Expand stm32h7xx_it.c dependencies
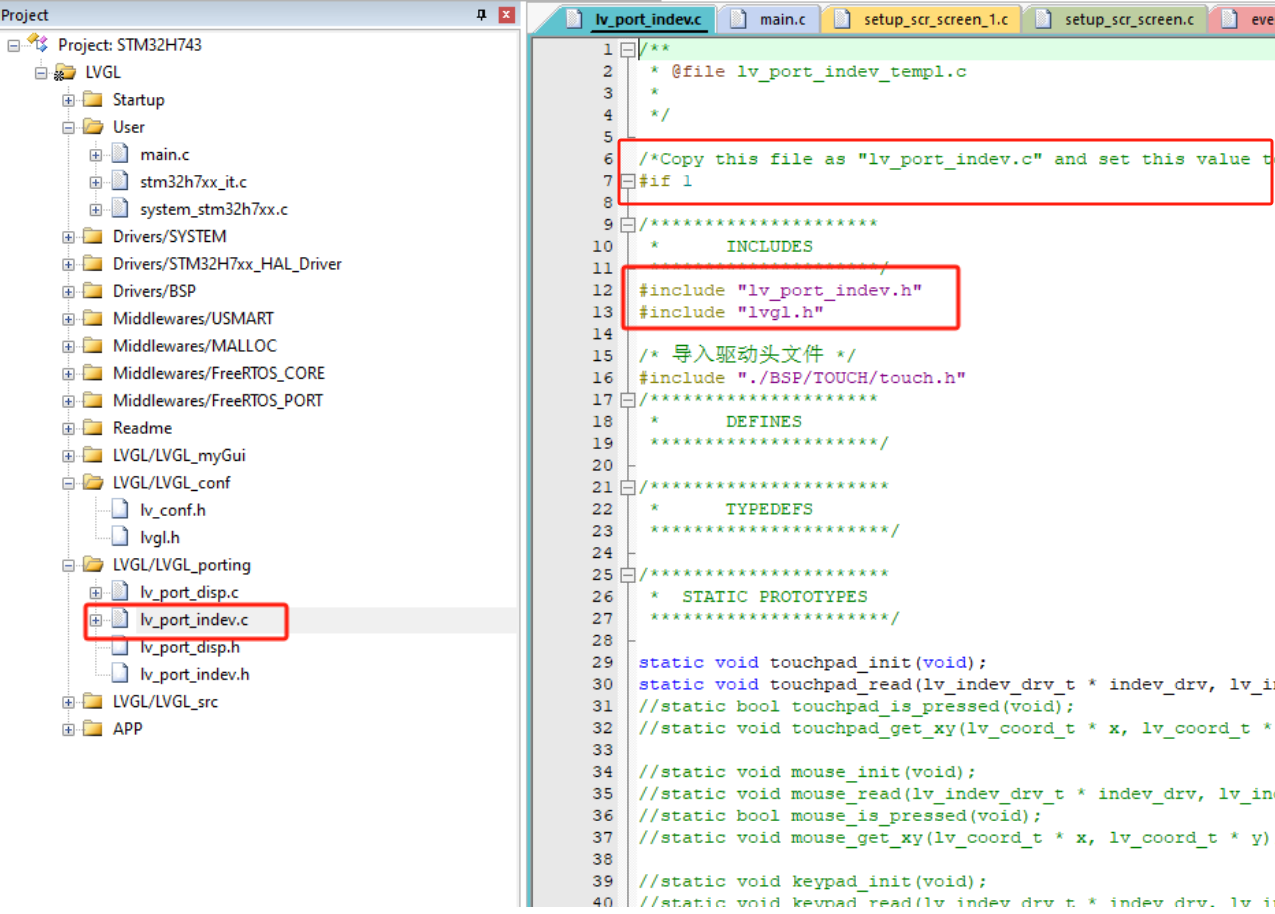The width and height of the screenshot is (1275, 914). pyautogui.click(x=96, y=182)
